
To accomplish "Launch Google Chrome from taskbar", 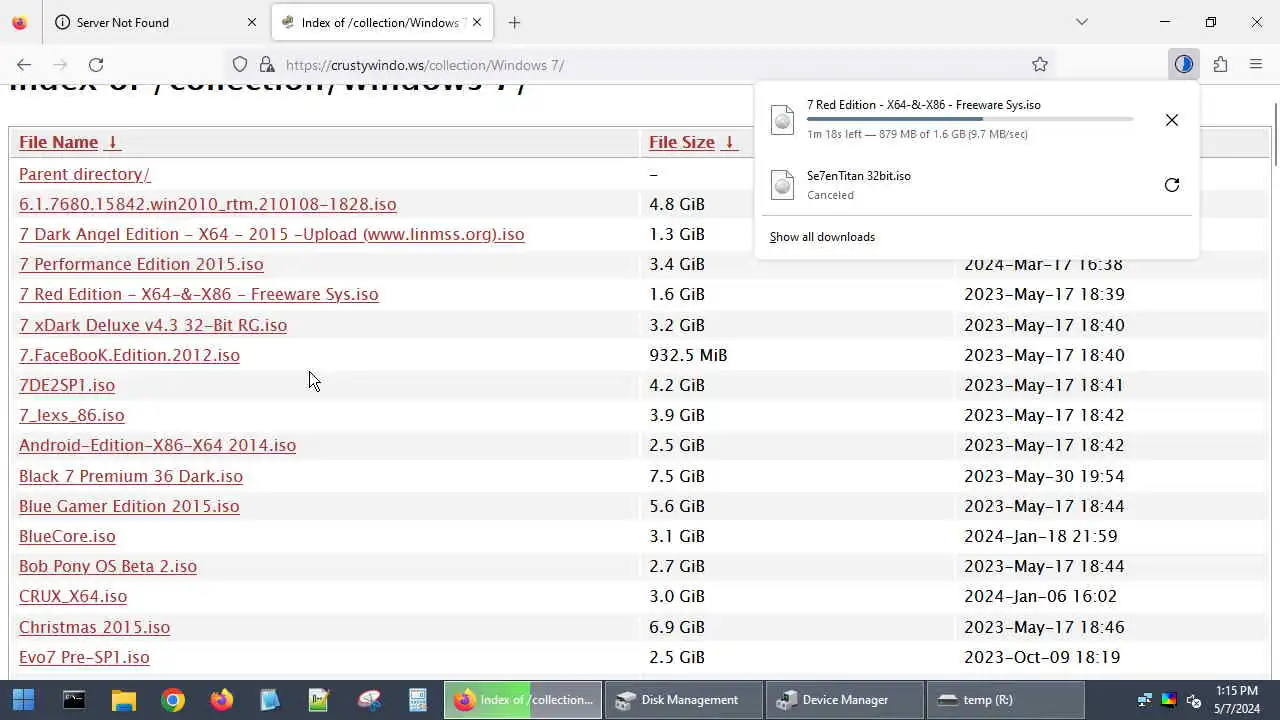I will click(x=173, y=700).
